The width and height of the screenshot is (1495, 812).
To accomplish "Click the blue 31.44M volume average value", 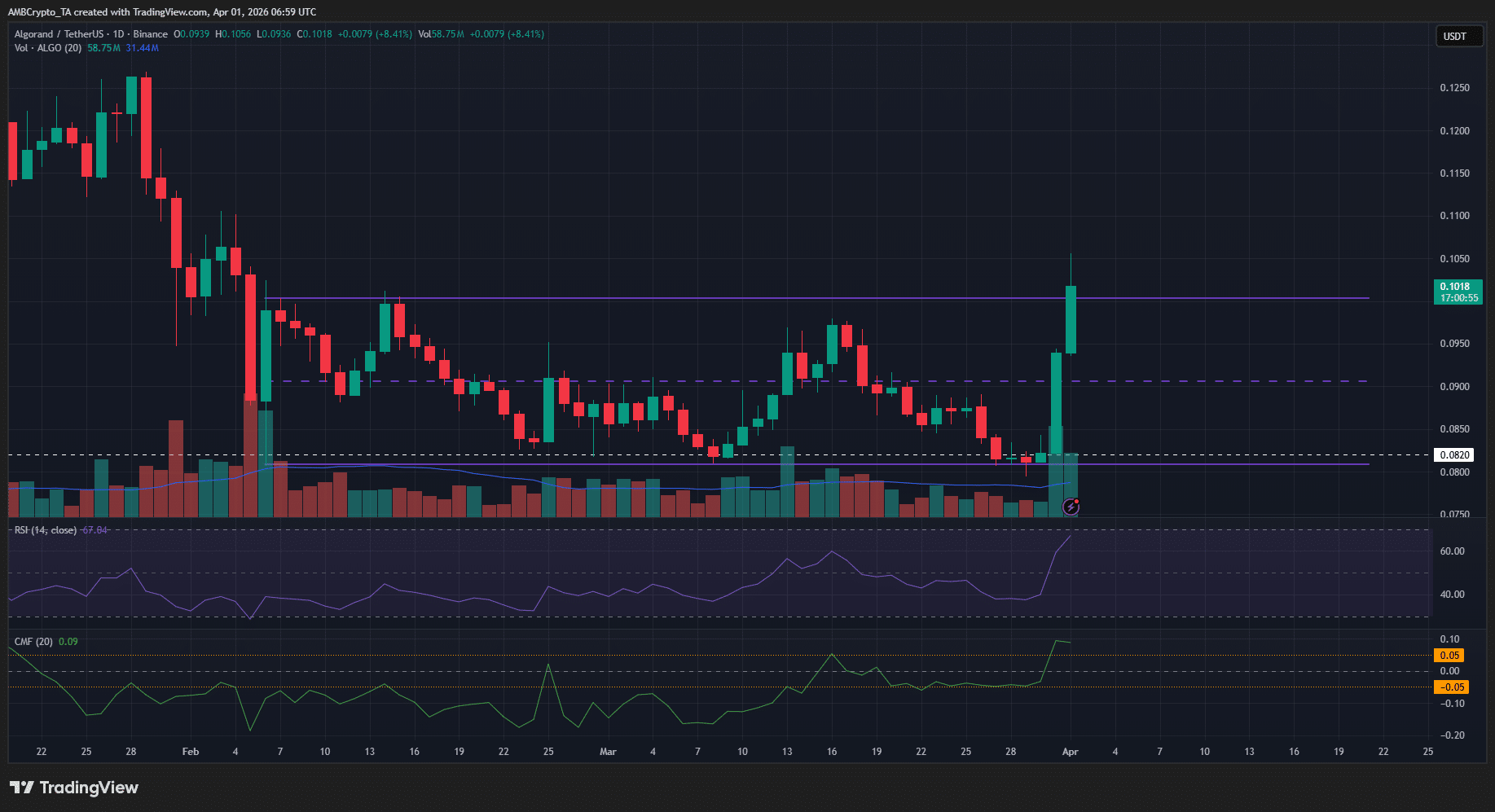I will click(143, 48).
